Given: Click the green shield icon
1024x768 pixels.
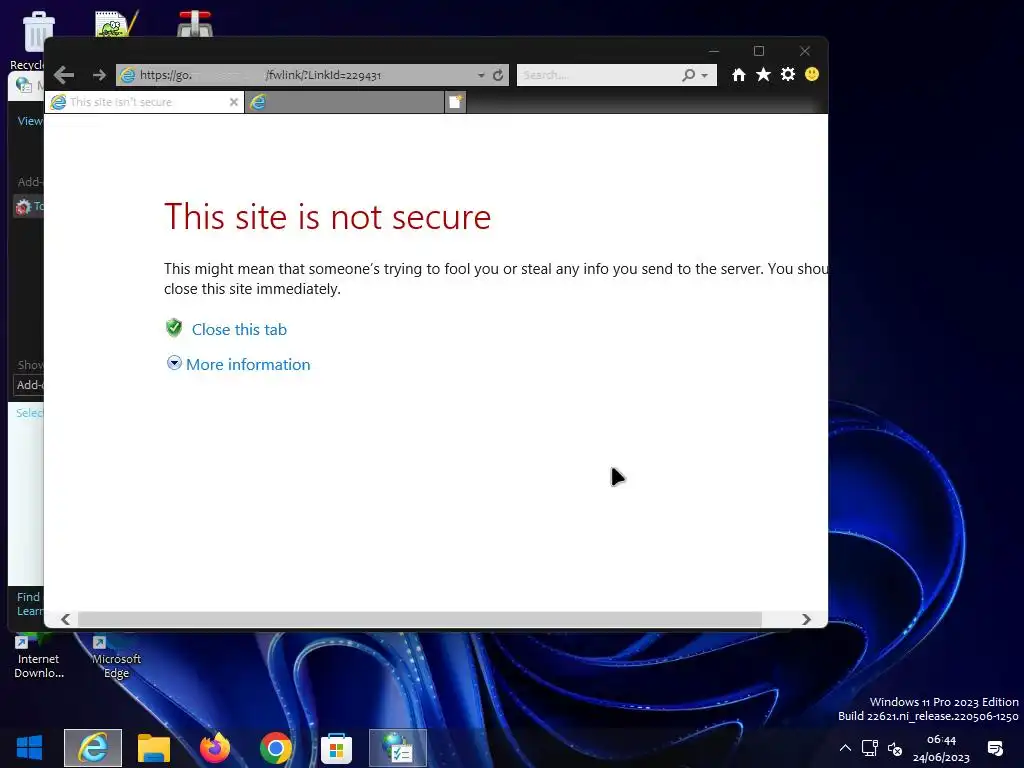Looking at the screenshot, I should pos(174,327).
